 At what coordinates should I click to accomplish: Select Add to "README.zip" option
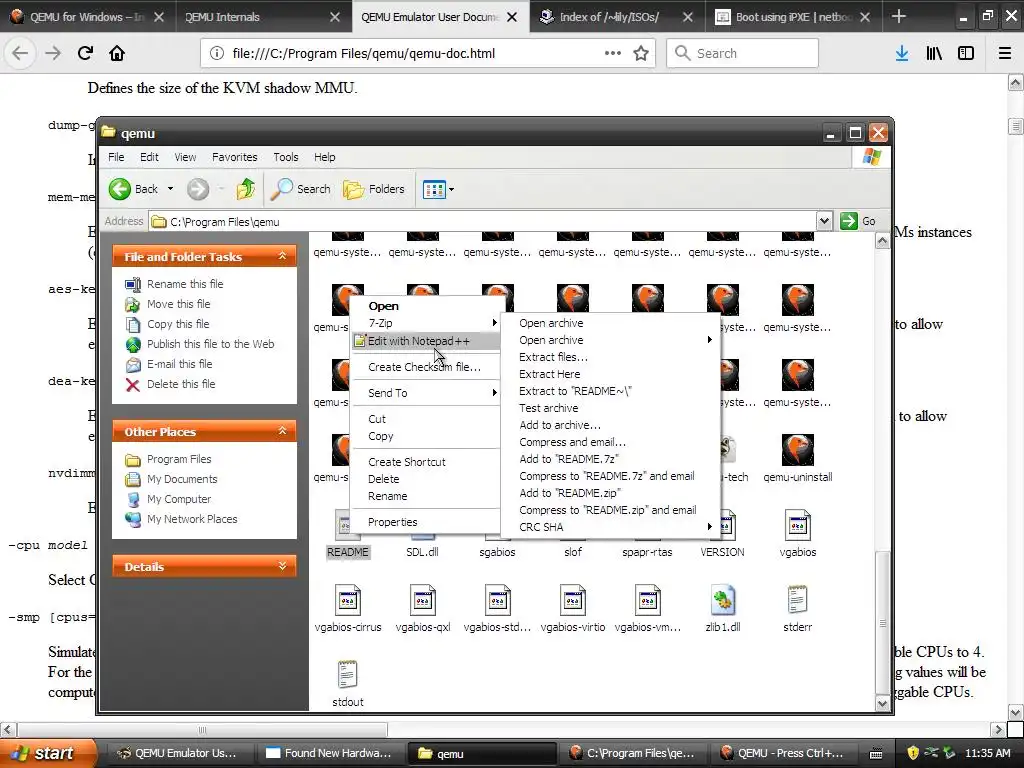tap(610, 493)
